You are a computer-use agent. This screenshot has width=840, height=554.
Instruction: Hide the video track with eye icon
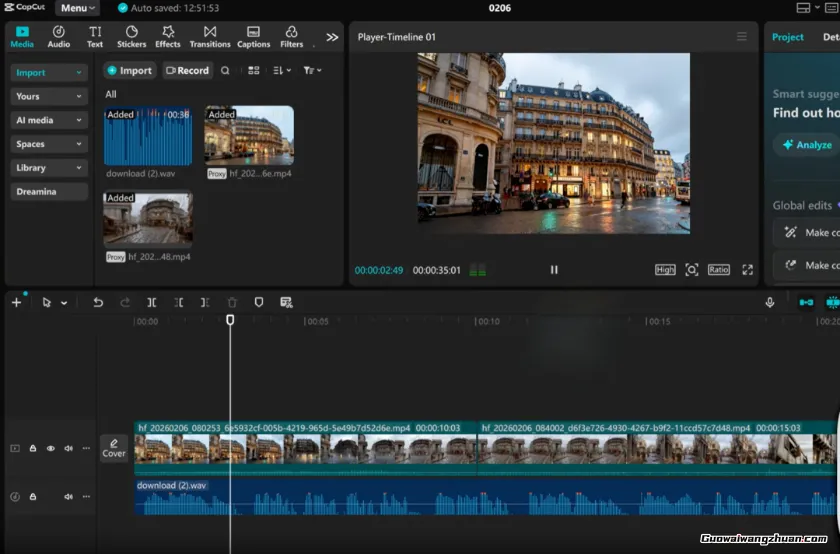pos(51,449)
